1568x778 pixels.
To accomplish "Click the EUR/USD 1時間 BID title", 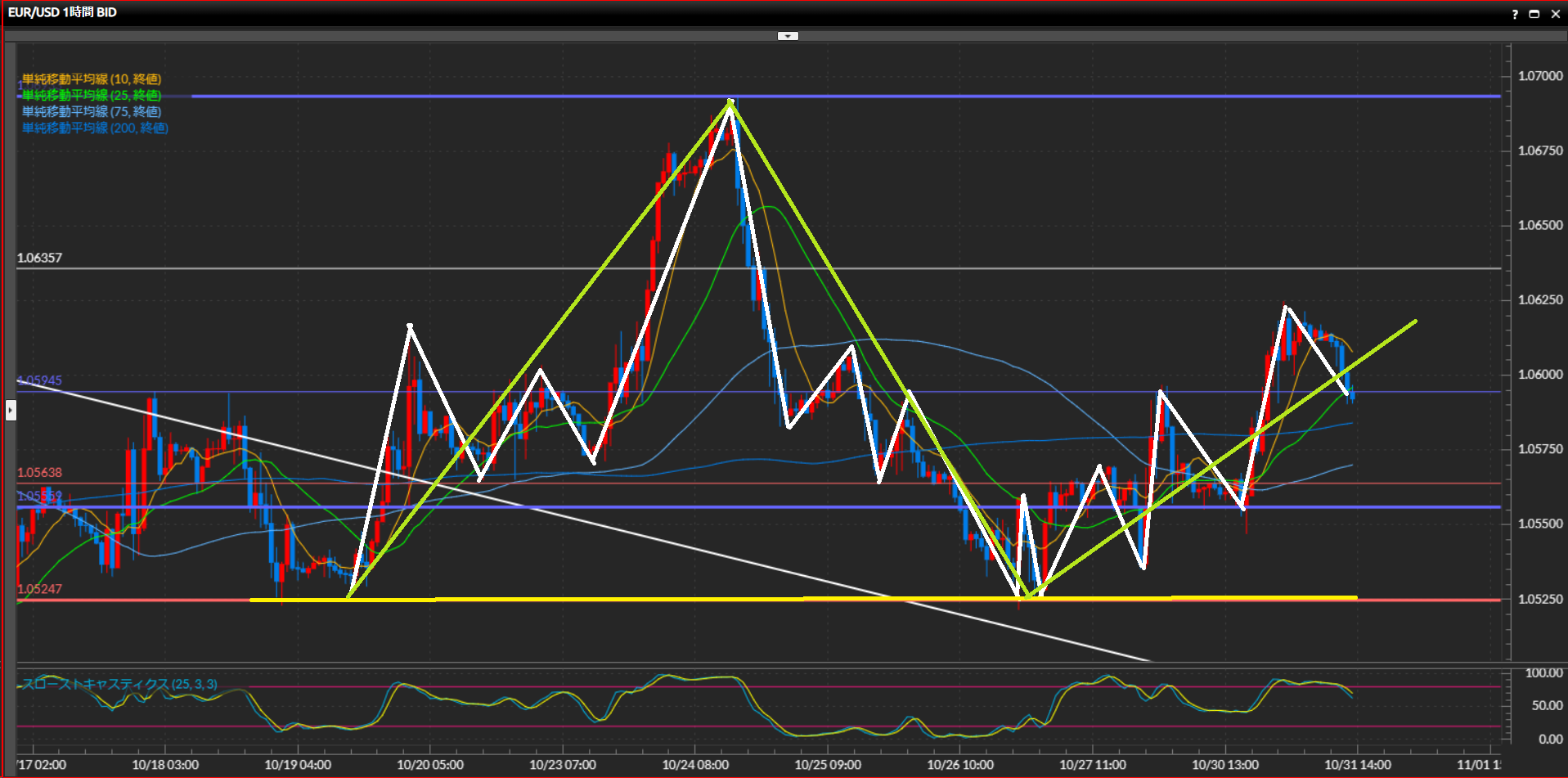I will point(62,12).
